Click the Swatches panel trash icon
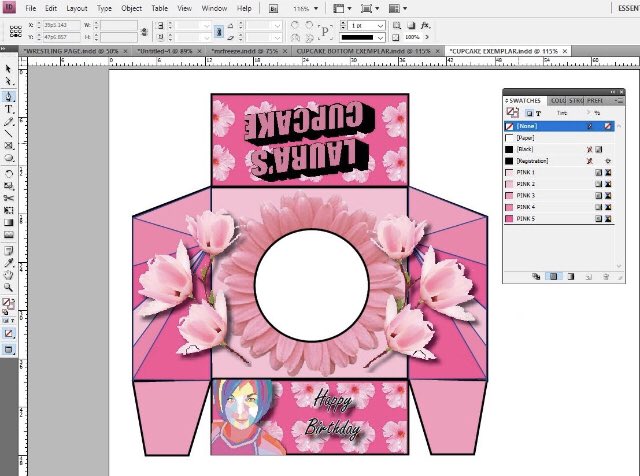Viewport: 640px width, 476px height. tap(606, 277)
